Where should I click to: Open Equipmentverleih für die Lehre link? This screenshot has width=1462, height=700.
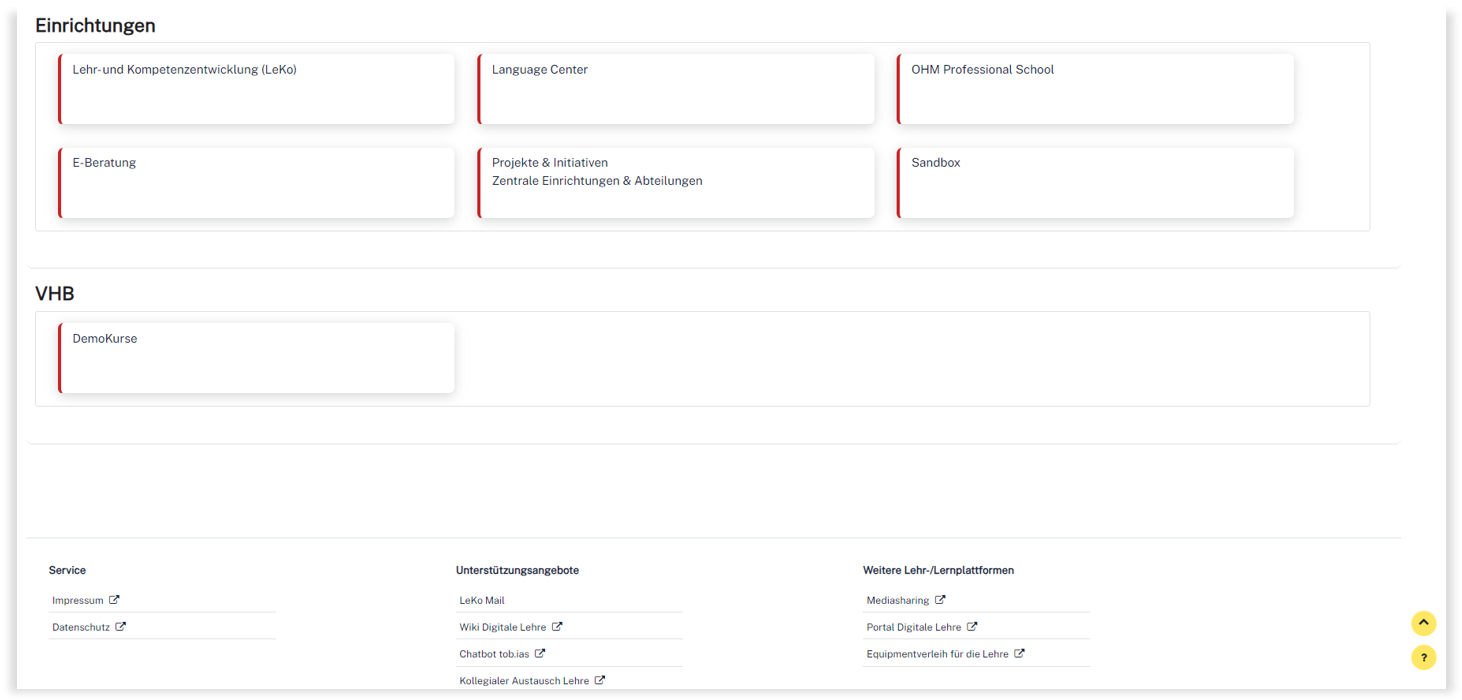pyautogui.click(x=937, y=654)
